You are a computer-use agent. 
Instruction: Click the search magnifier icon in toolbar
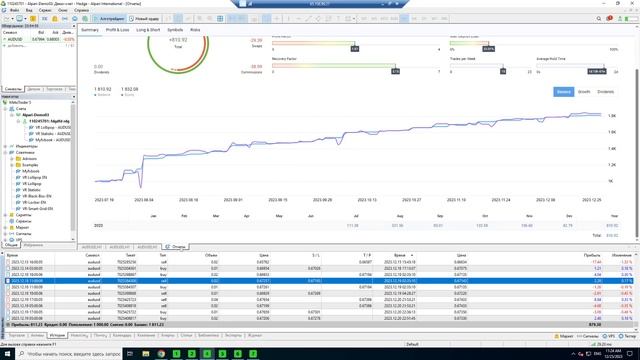[x=599, y=19]
